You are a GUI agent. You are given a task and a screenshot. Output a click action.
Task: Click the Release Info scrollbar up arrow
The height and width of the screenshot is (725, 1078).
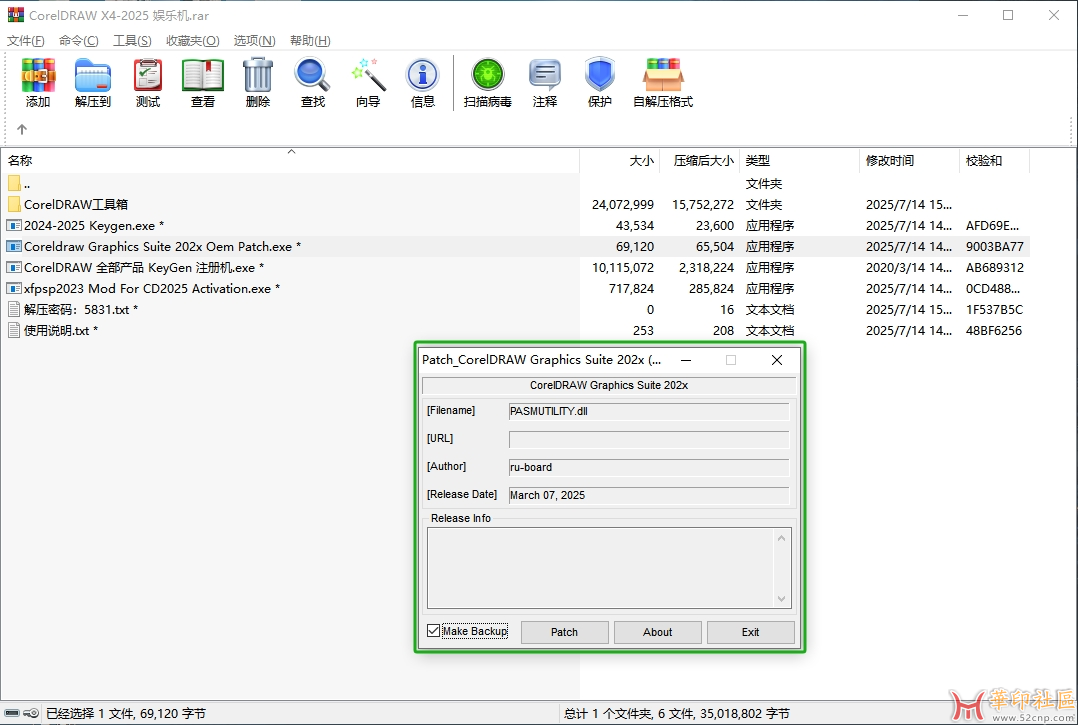pos(782,537)
